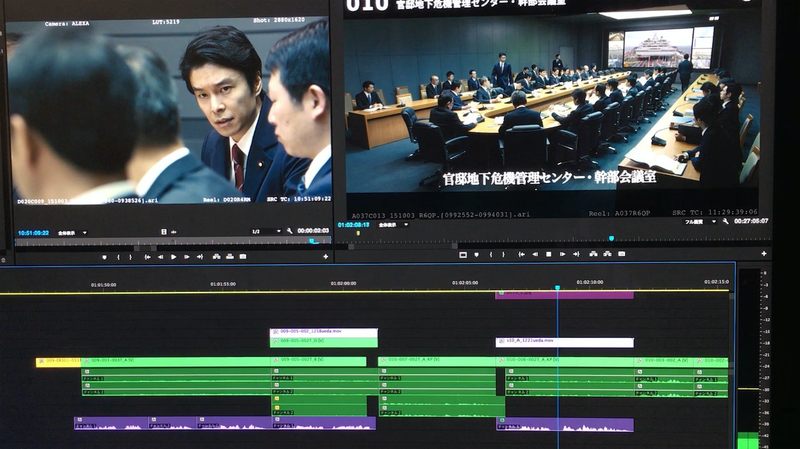Select purple audio clip under playhead

[565, 425]
